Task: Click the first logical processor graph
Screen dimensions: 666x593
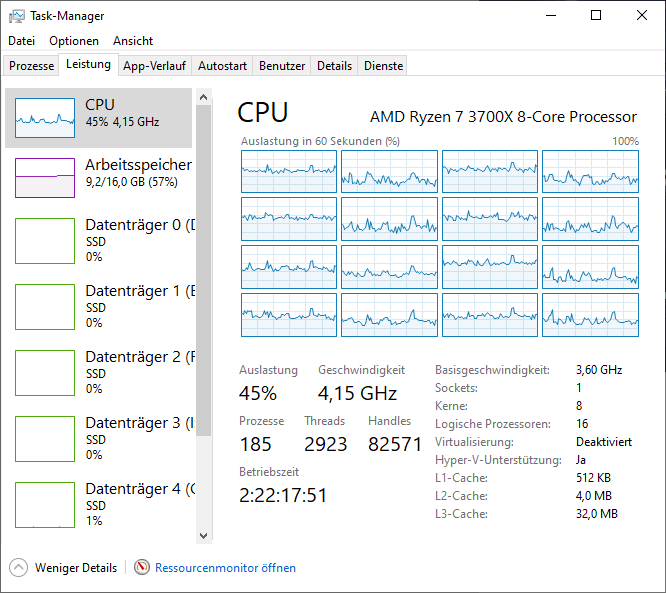Action: coord(289,171)
